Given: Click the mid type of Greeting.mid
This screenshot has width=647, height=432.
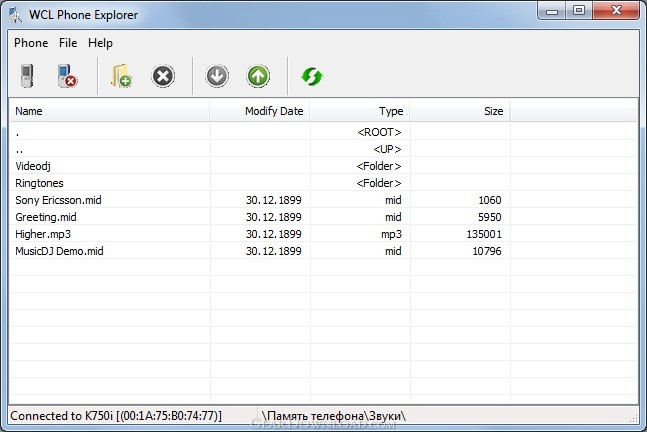Looking at the screenshot, I should coord(393,217).
